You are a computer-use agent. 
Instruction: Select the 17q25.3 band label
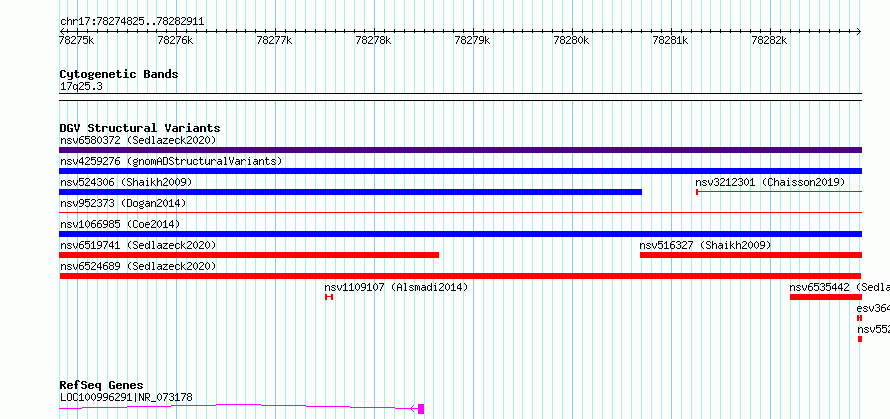[81, 87]
